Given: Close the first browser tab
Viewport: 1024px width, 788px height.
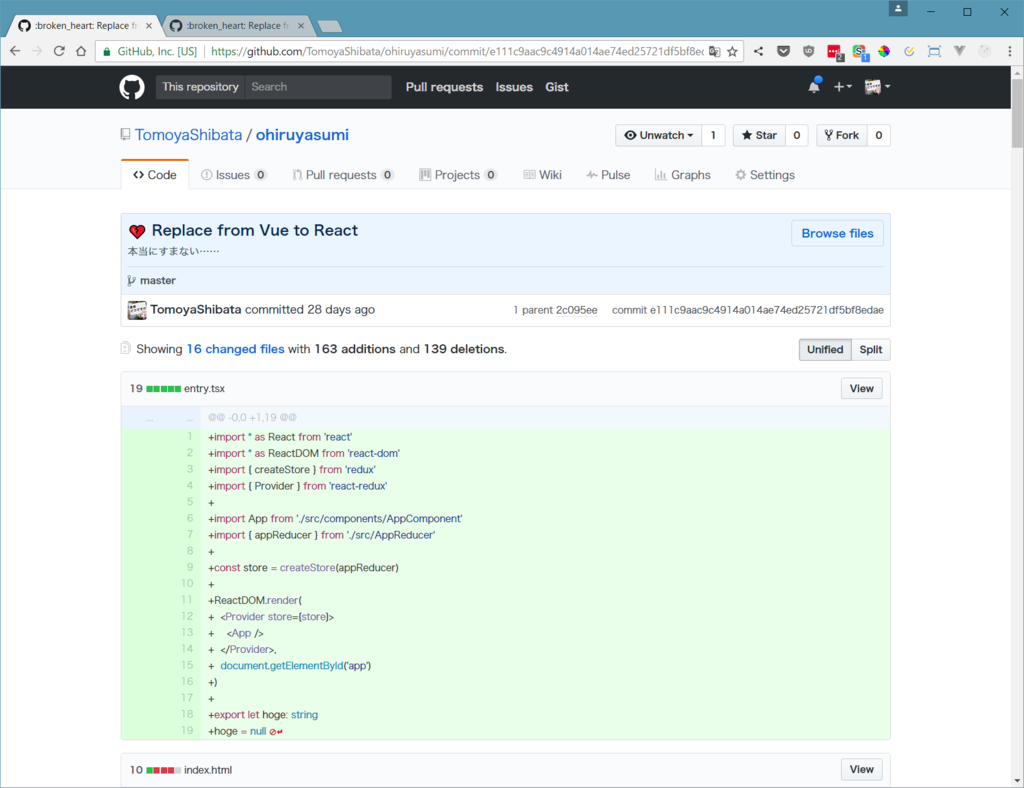Looking at the screenshot, I should (x=149, y=25).
